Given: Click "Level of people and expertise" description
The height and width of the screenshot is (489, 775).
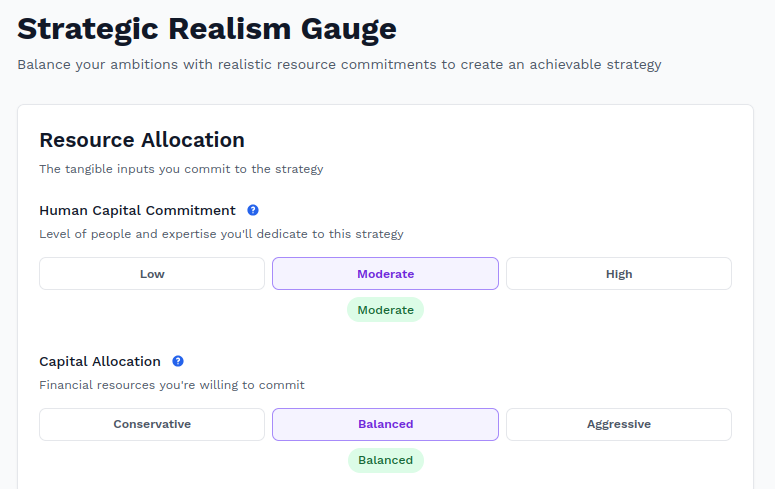Looking at the screenshot, I should (221, 234).
